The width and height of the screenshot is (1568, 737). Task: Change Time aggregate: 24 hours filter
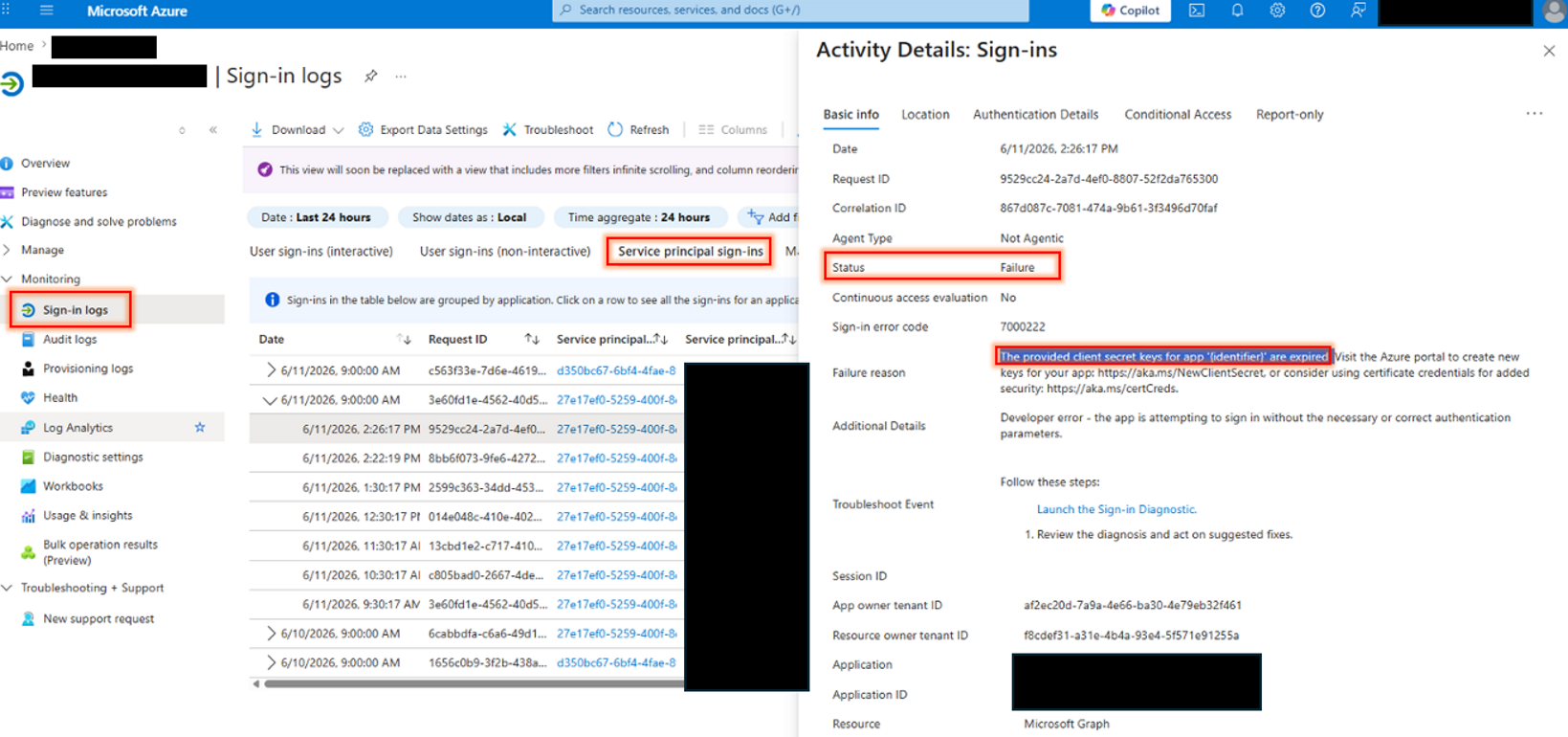(x=639, y=217)
